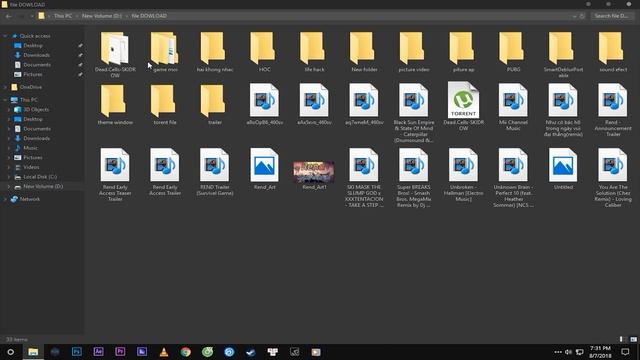Click the Back navigation arrow
This screenshot has width=640, height=360.
[9, 16]
